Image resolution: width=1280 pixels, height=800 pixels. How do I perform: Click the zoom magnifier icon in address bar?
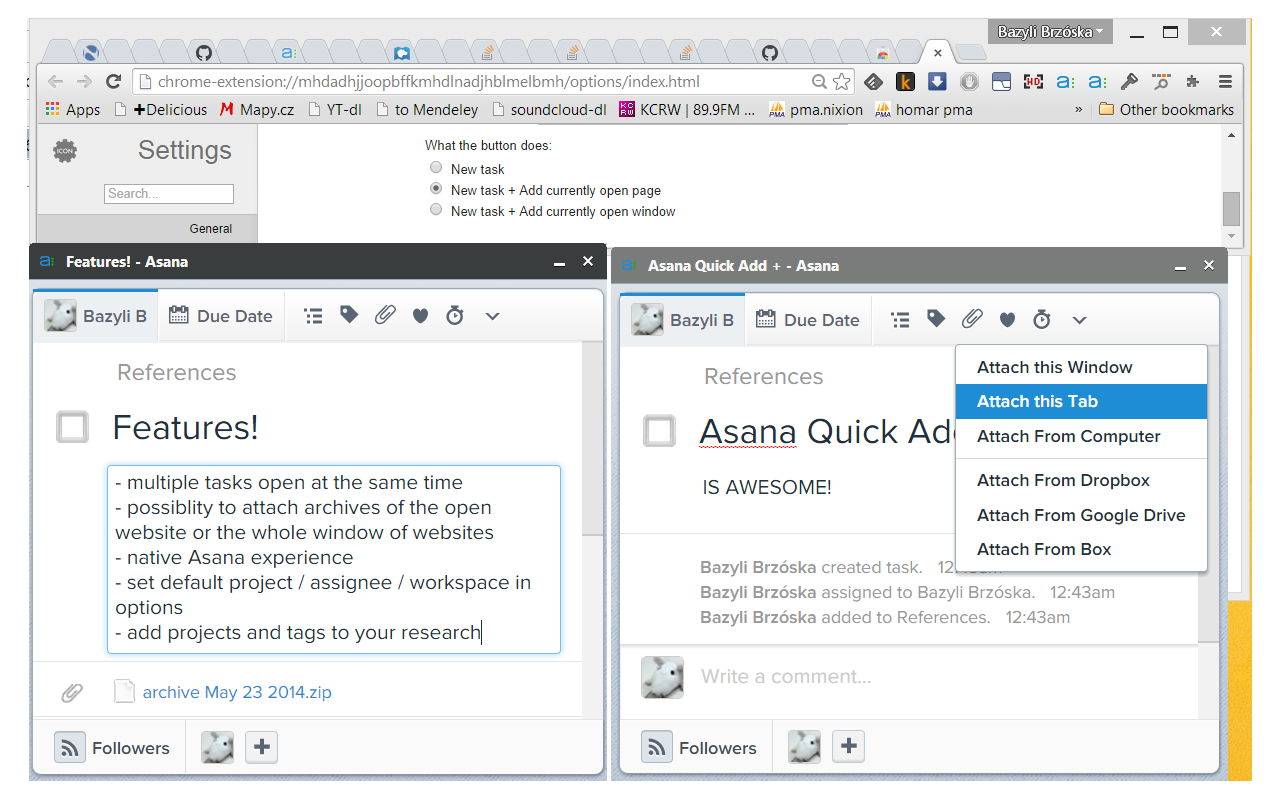click(819, 82)
